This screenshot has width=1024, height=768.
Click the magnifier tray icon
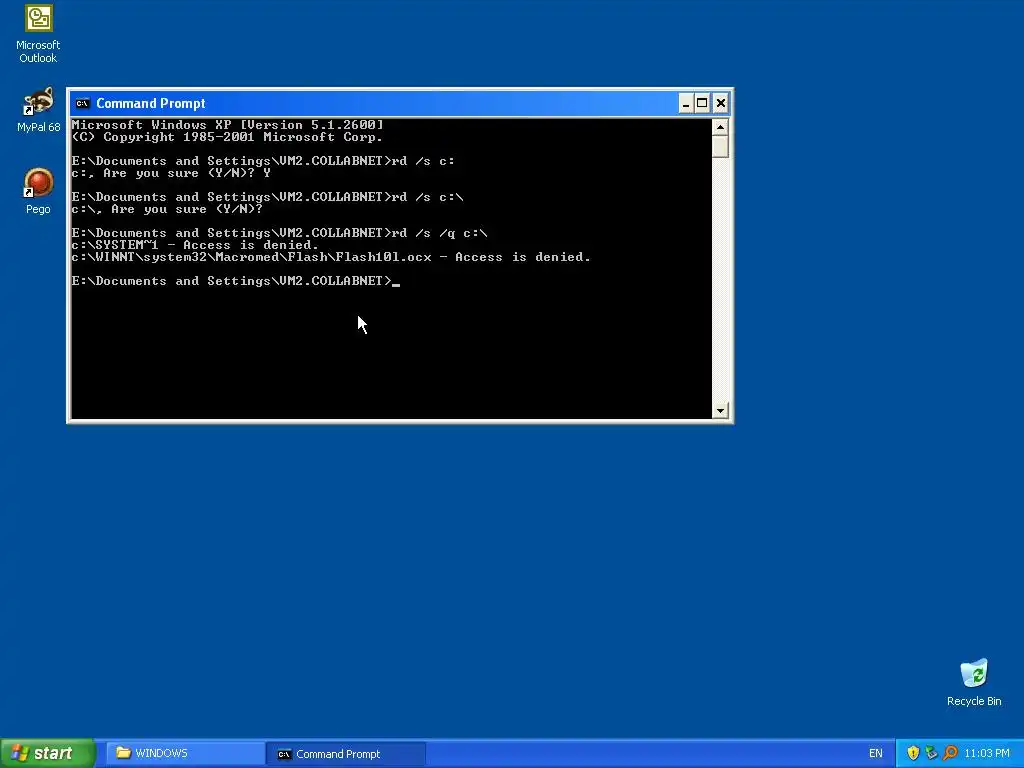click(x=950, y=753)
